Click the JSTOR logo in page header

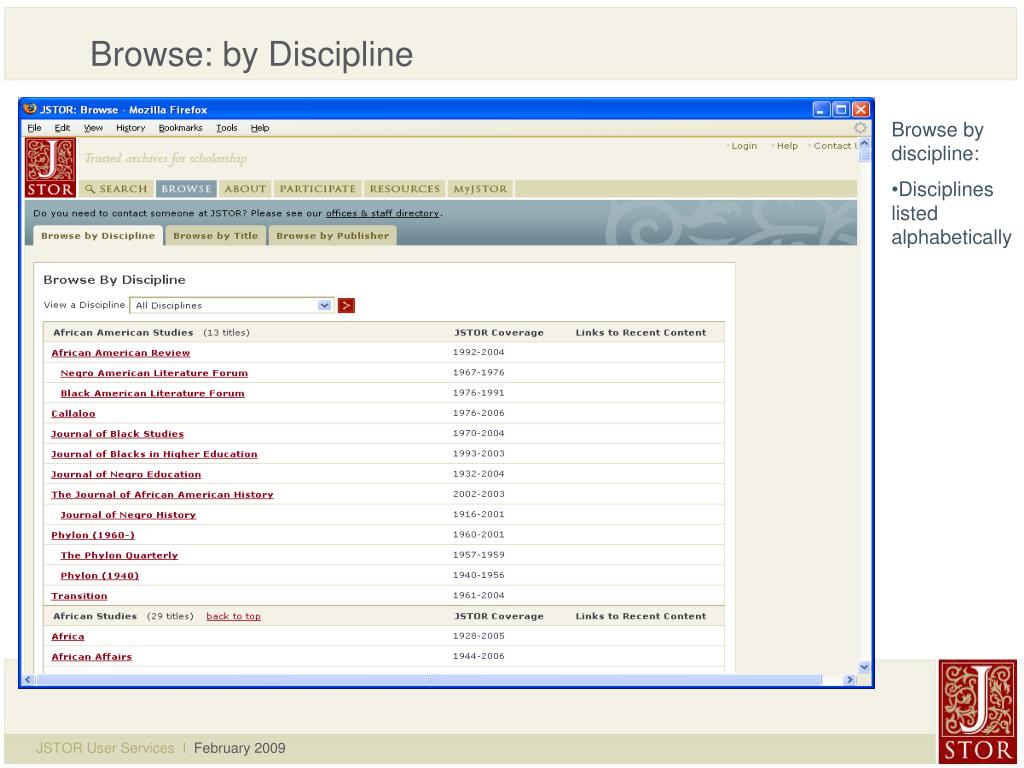(50, 167)
